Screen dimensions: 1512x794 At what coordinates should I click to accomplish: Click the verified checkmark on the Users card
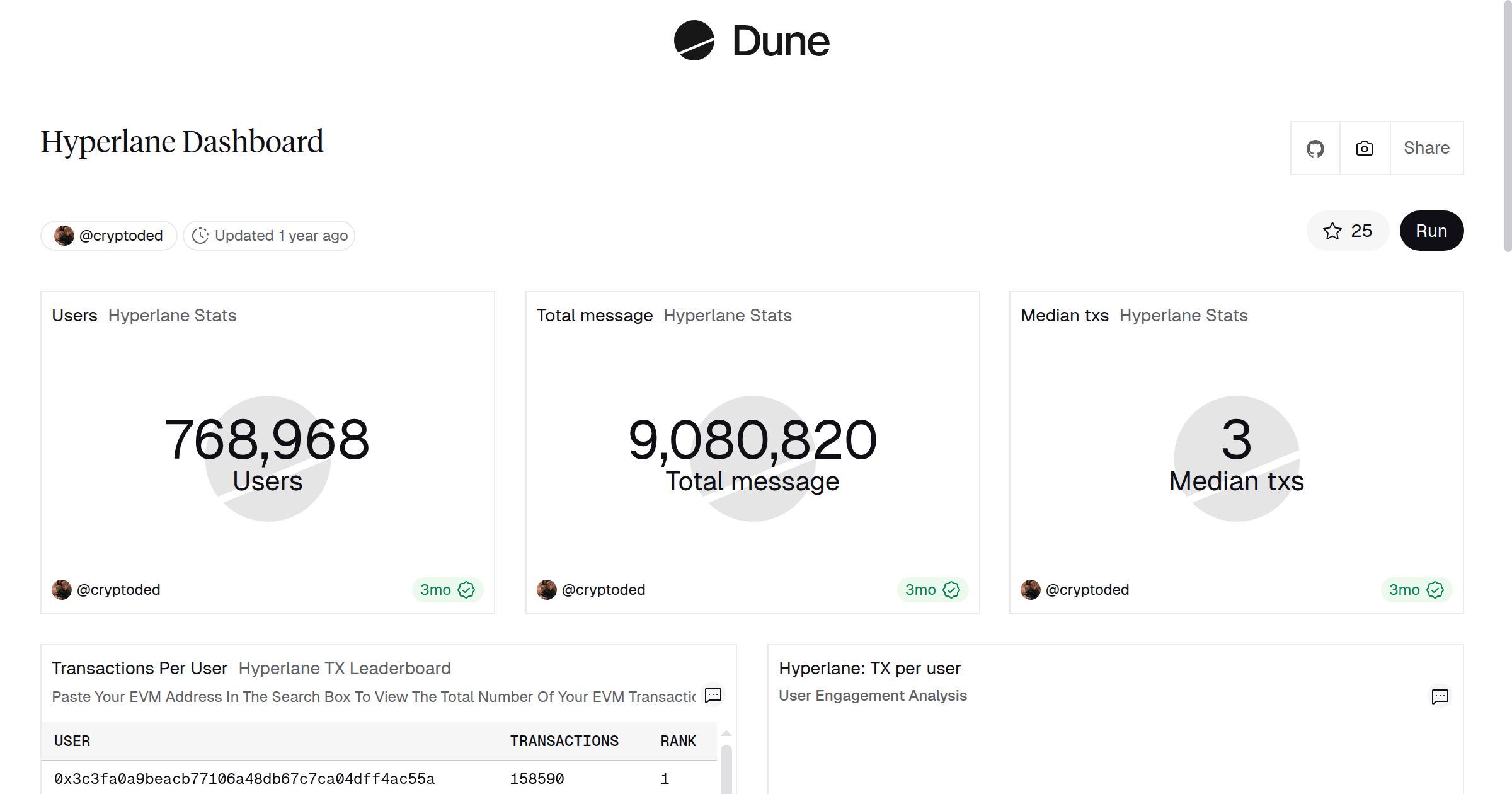[x=466, y=589]
